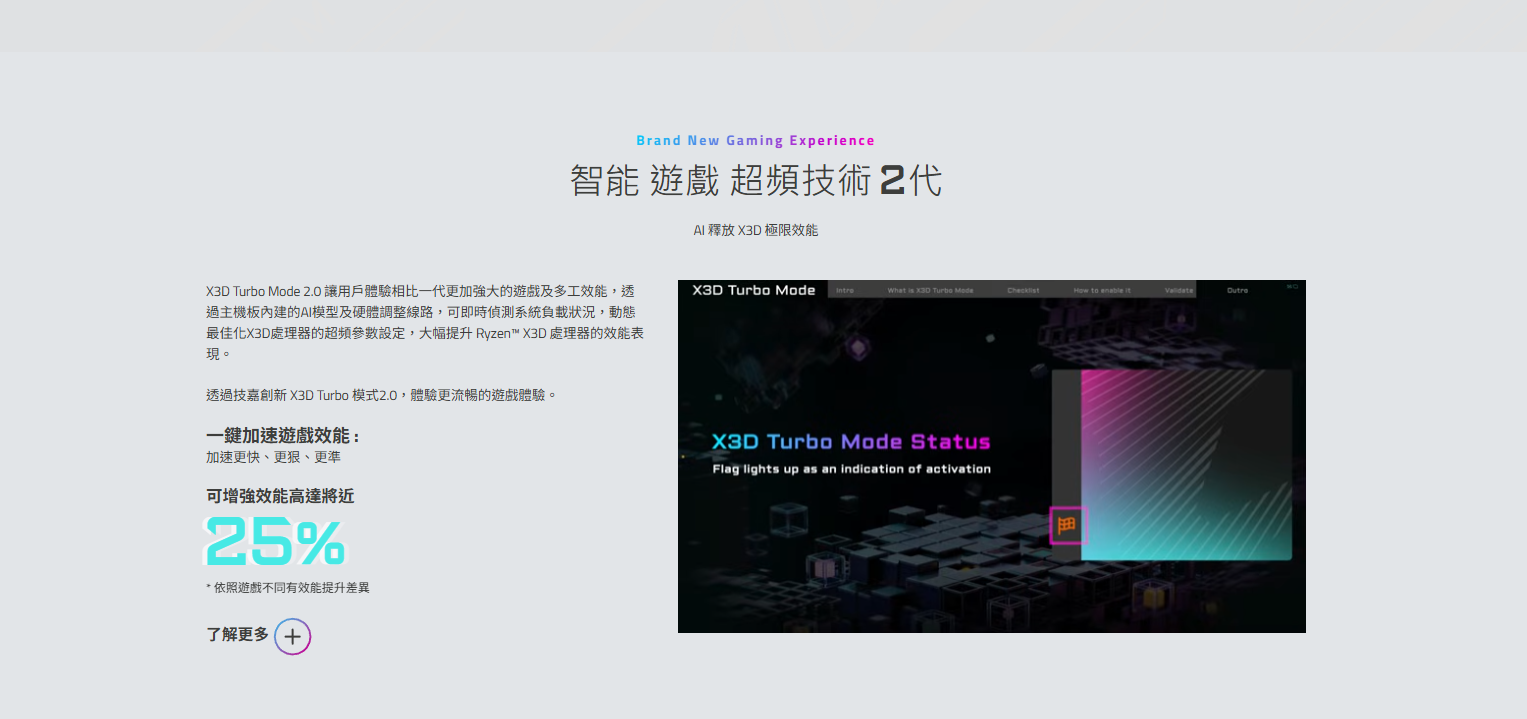Screen dimensions: 1527x719
Task: Click the 智能 遊戲 超頻技術 2代 heading
Action: (755, 181)
